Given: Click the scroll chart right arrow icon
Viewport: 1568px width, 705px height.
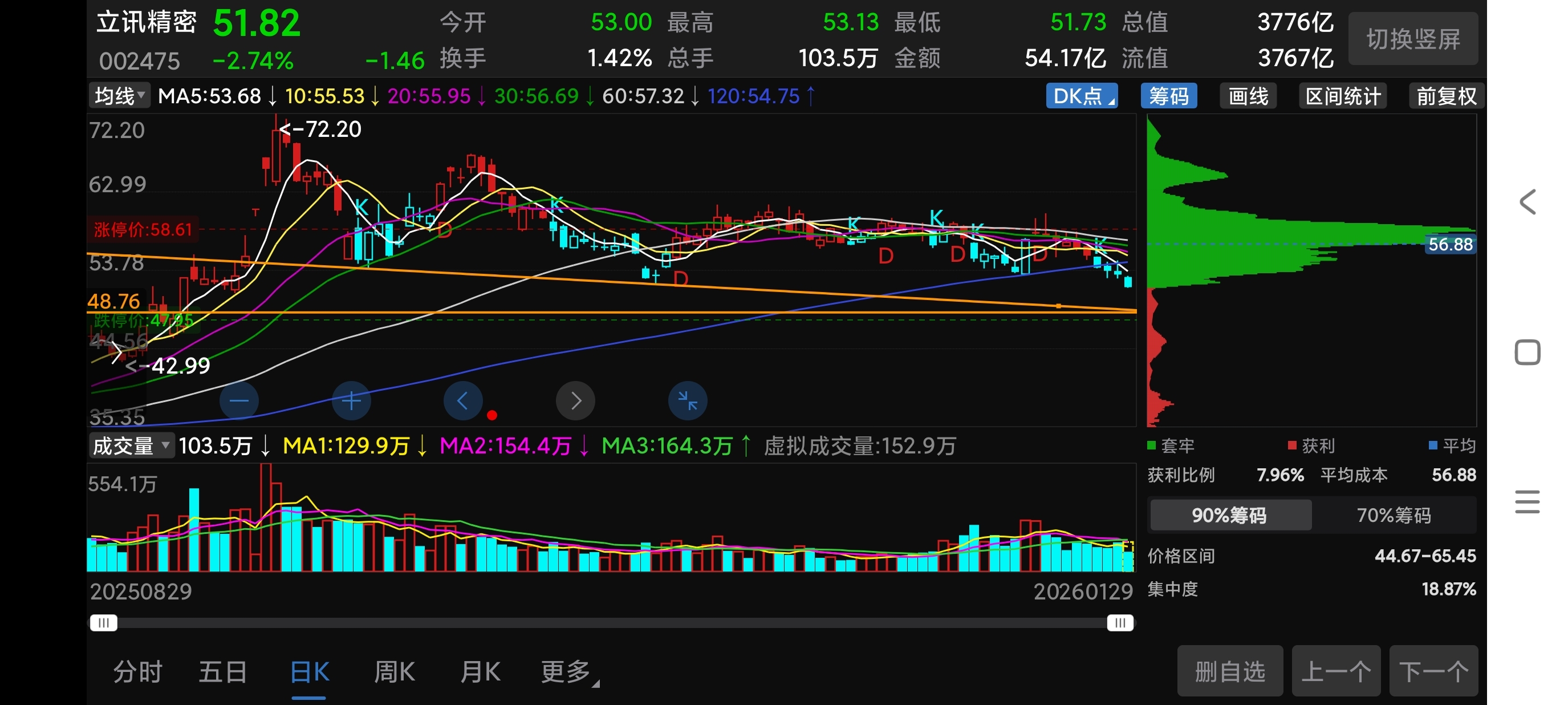Looking at the screenshot, I should pos(575,400).
